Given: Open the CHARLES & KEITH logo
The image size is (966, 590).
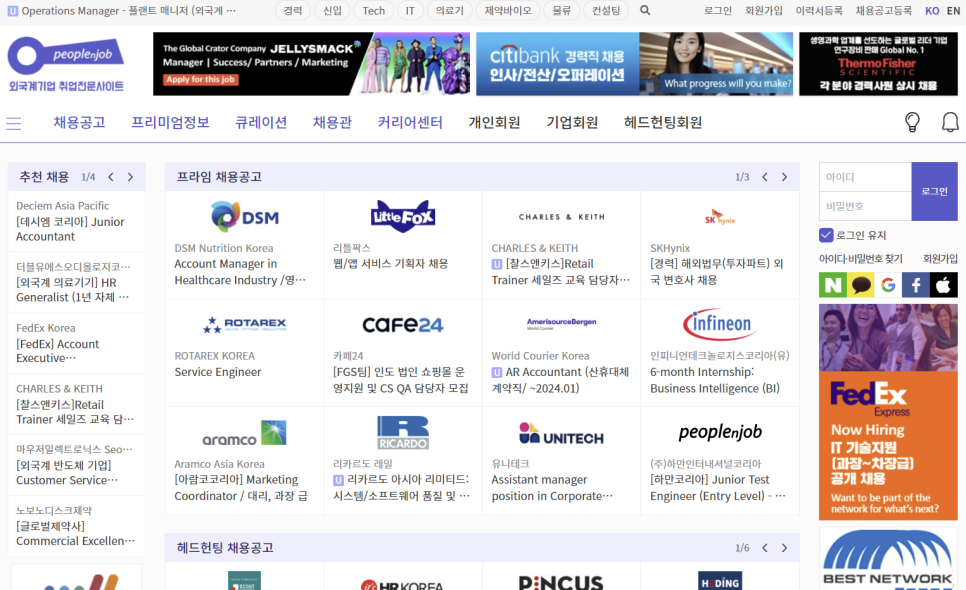Looking at the screenshot, I should (x=561, y=217).
